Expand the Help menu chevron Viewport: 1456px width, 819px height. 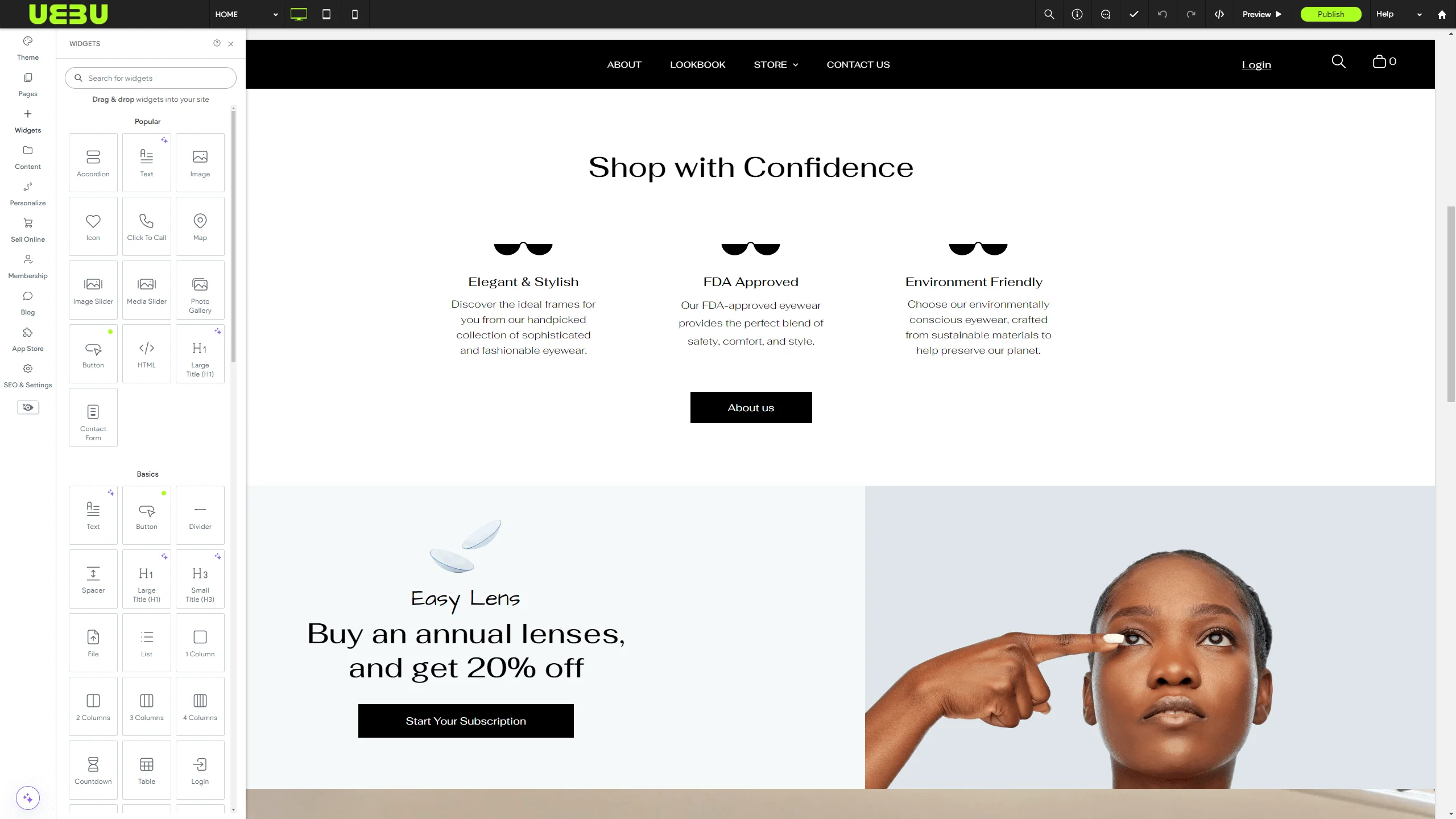1419,14
